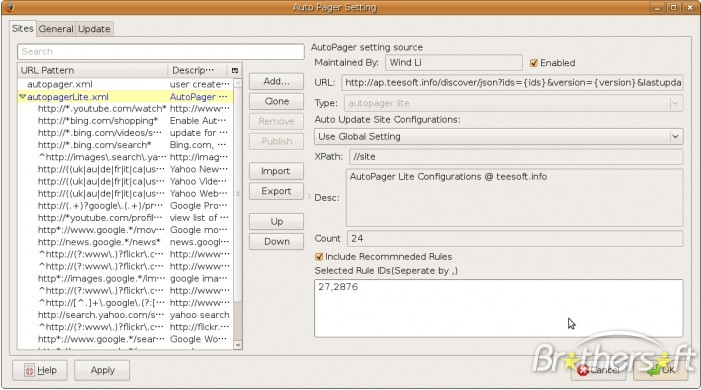Select the images.google.*/im pattern row
701x390 pixels.
126,279
